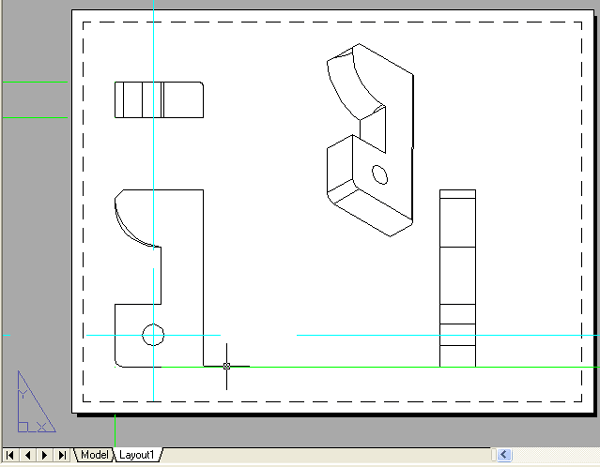Viewport: 600px width, 467px height.
Task: Click the horizontal scrollbar left arrow
Action: tap(506, 455)
